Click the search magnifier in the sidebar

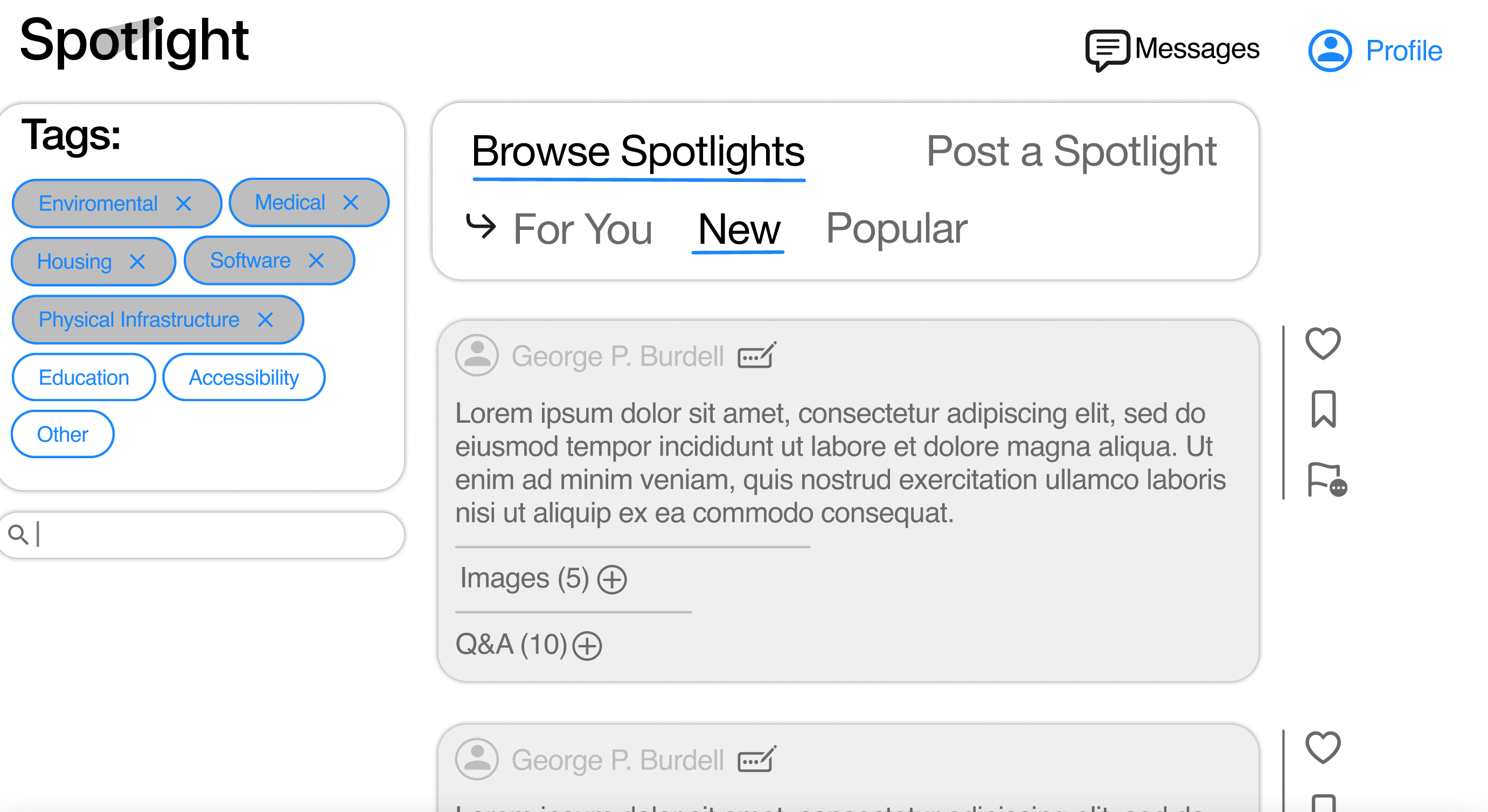18,534
